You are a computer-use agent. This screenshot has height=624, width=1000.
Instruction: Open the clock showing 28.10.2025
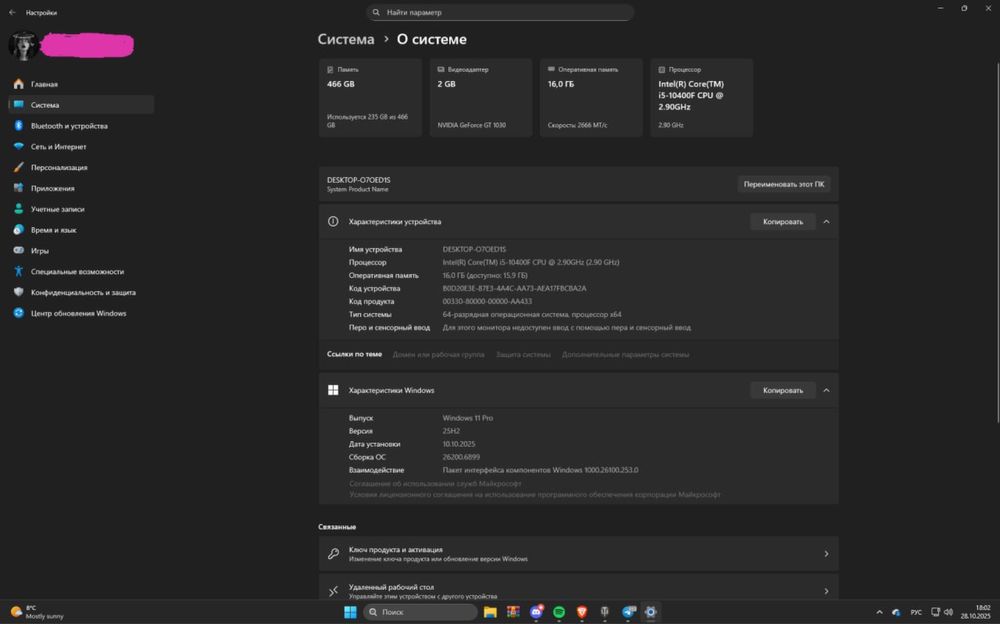click(976, 612)
